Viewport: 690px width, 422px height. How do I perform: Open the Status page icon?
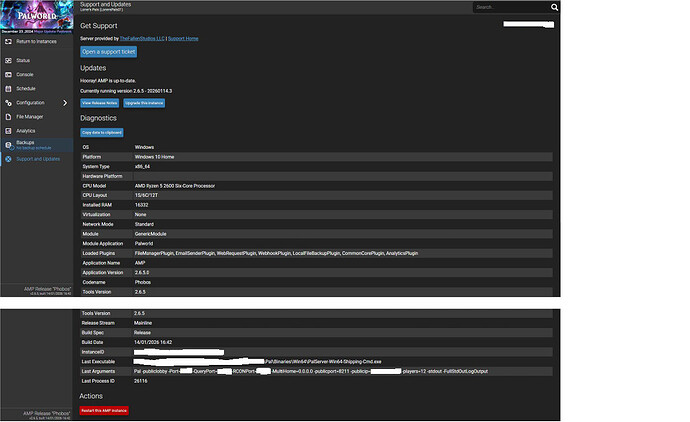[8, 60]
